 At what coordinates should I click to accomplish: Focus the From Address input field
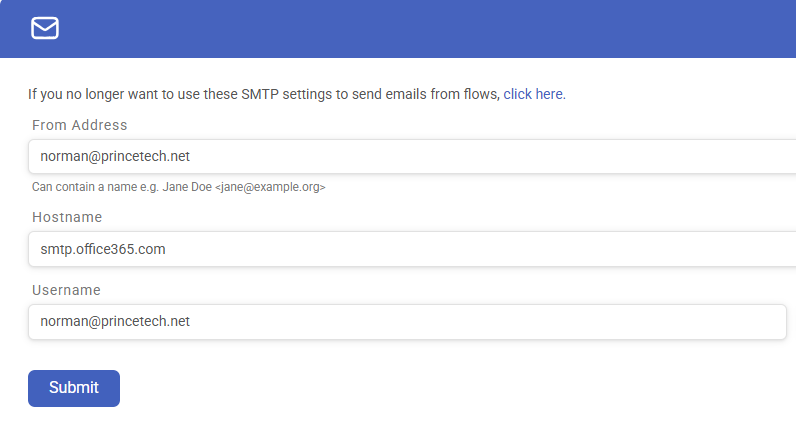[412, 156]
